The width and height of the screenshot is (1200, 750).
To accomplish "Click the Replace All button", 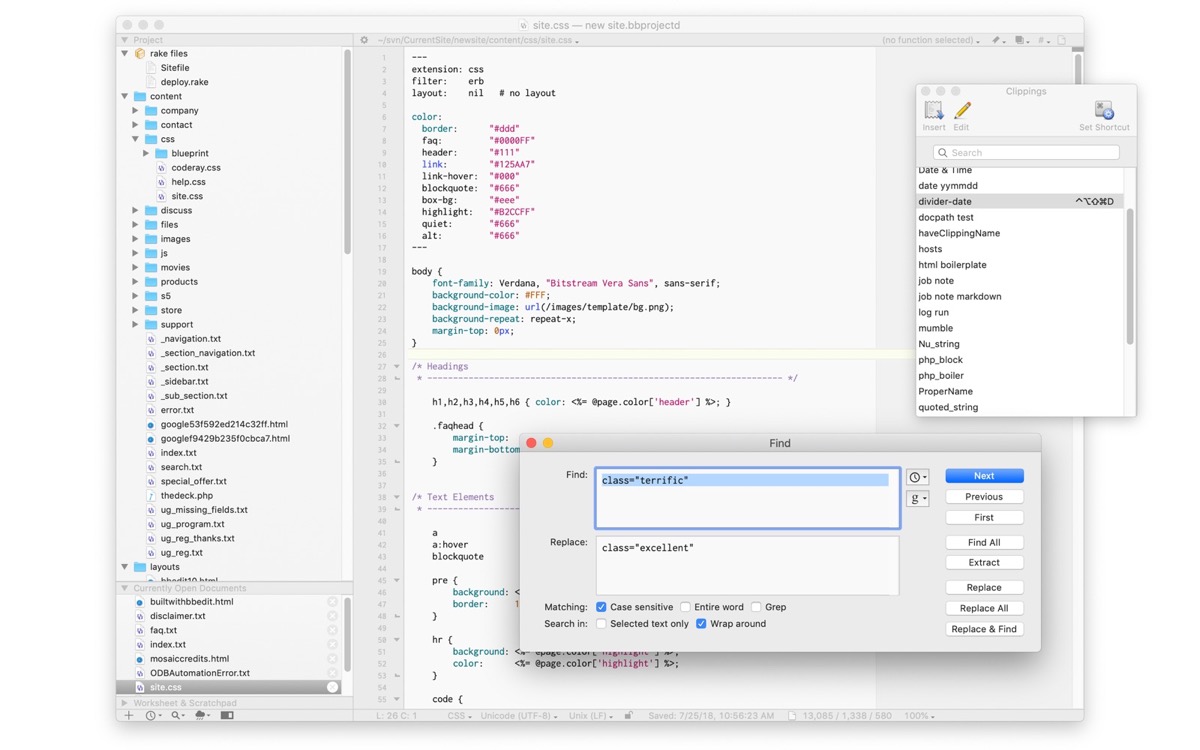I will coord(983,608).
